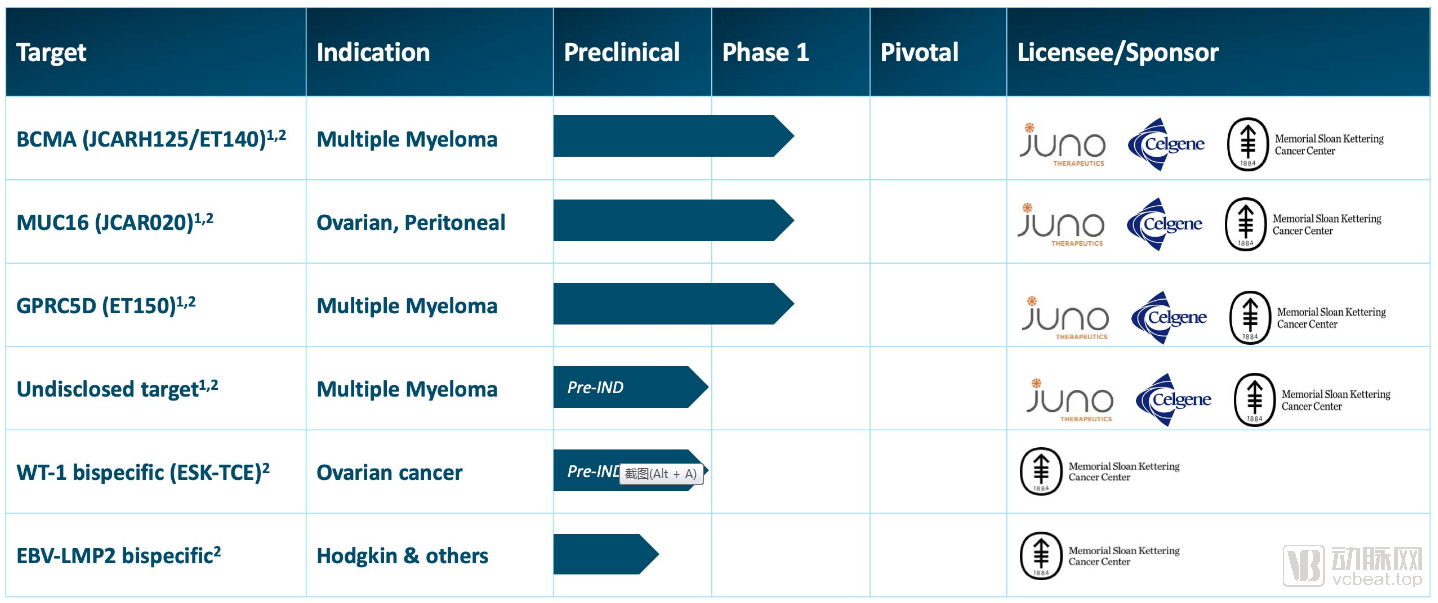The image size is (1438, 603).
Task: Click Memorial Sloan Kettering logo in WT-1 bispecific row
Action: click(1100, 472)
